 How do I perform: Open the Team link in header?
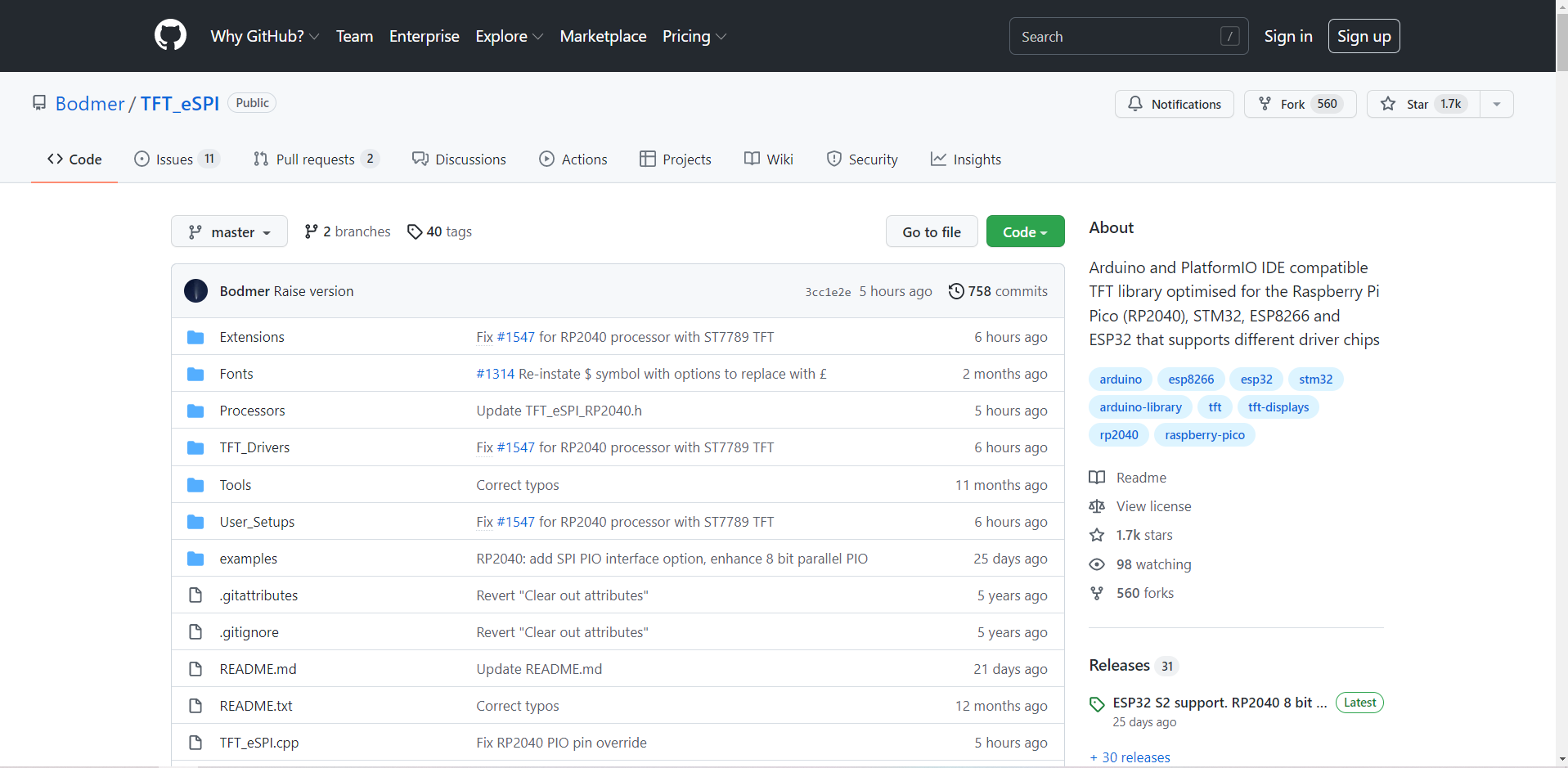[354, 36]
